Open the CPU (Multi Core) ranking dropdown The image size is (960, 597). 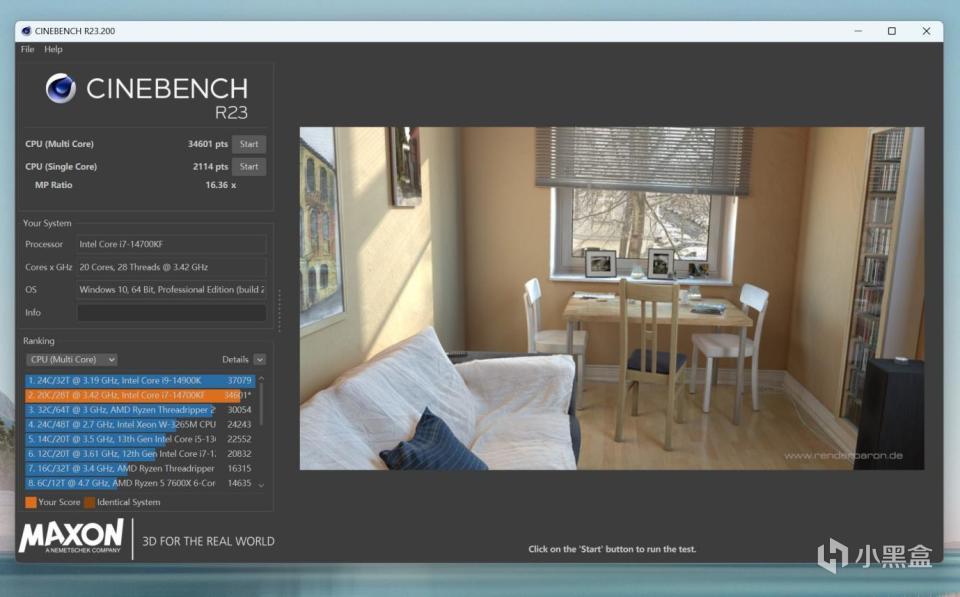click(72, 359)
